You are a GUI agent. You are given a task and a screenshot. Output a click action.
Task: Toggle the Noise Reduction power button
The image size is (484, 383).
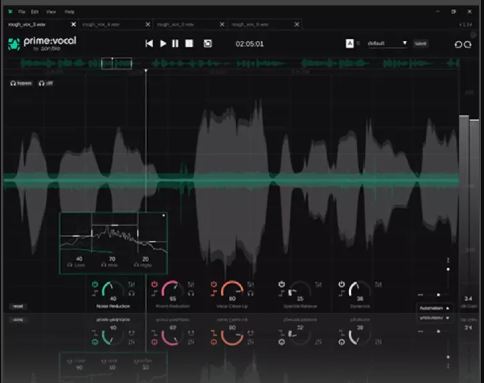[95, 284]
